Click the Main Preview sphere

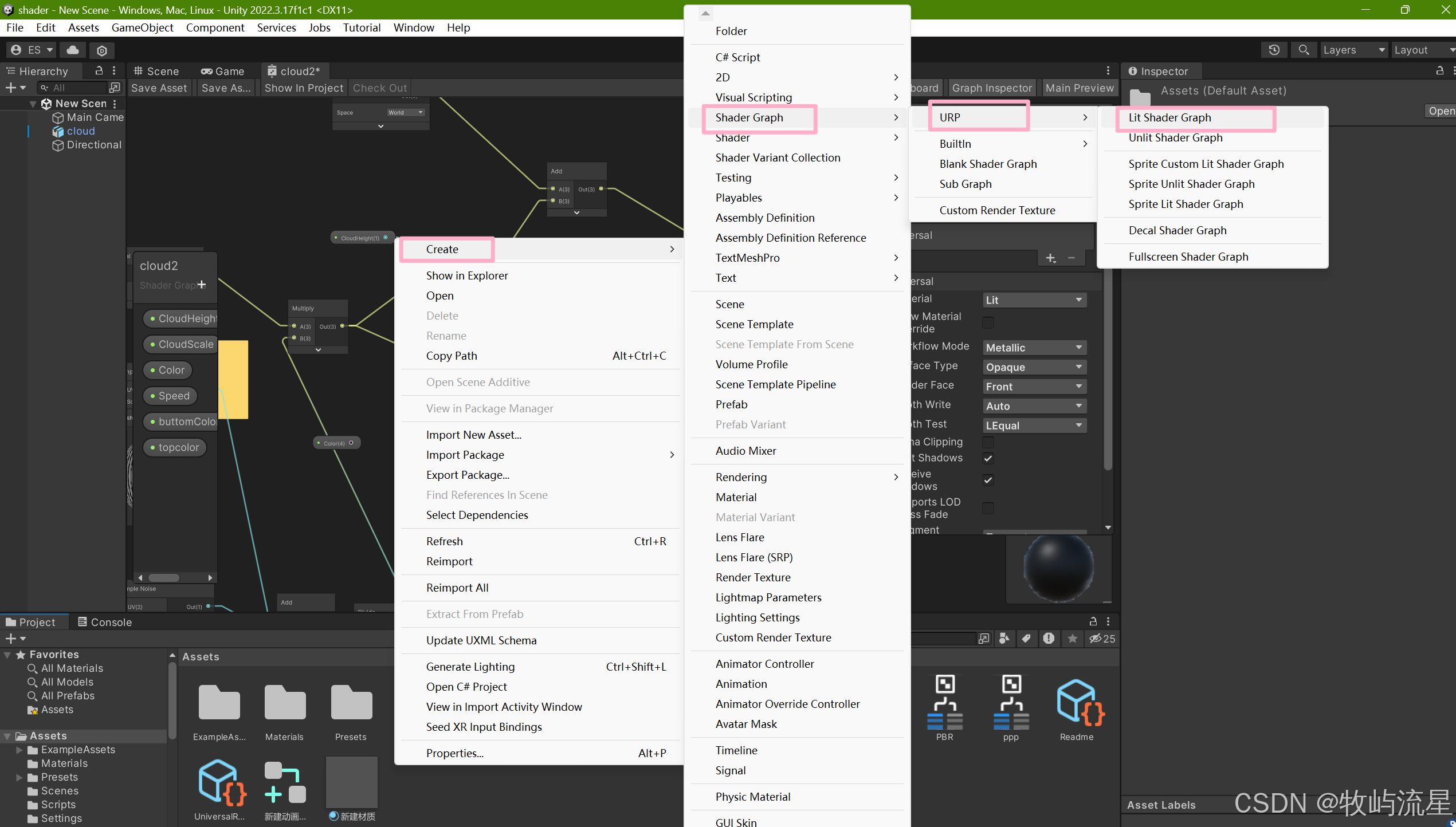coord(1058,568)
